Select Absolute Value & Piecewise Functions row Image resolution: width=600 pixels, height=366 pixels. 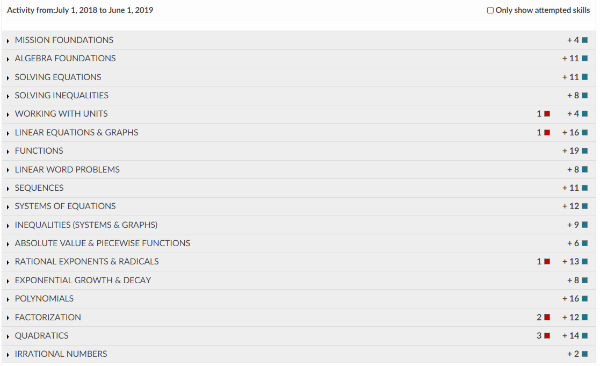click(x=298, y=243)
